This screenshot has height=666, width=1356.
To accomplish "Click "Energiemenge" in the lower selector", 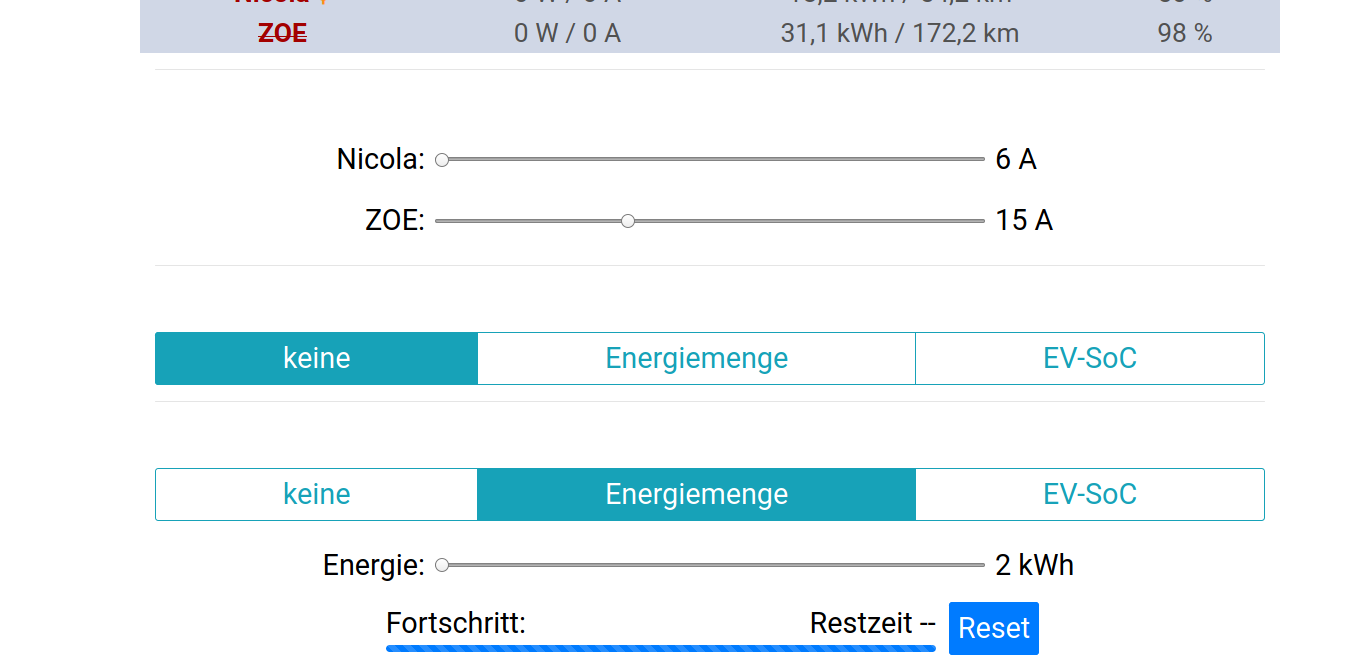I will tap(696, 494).
